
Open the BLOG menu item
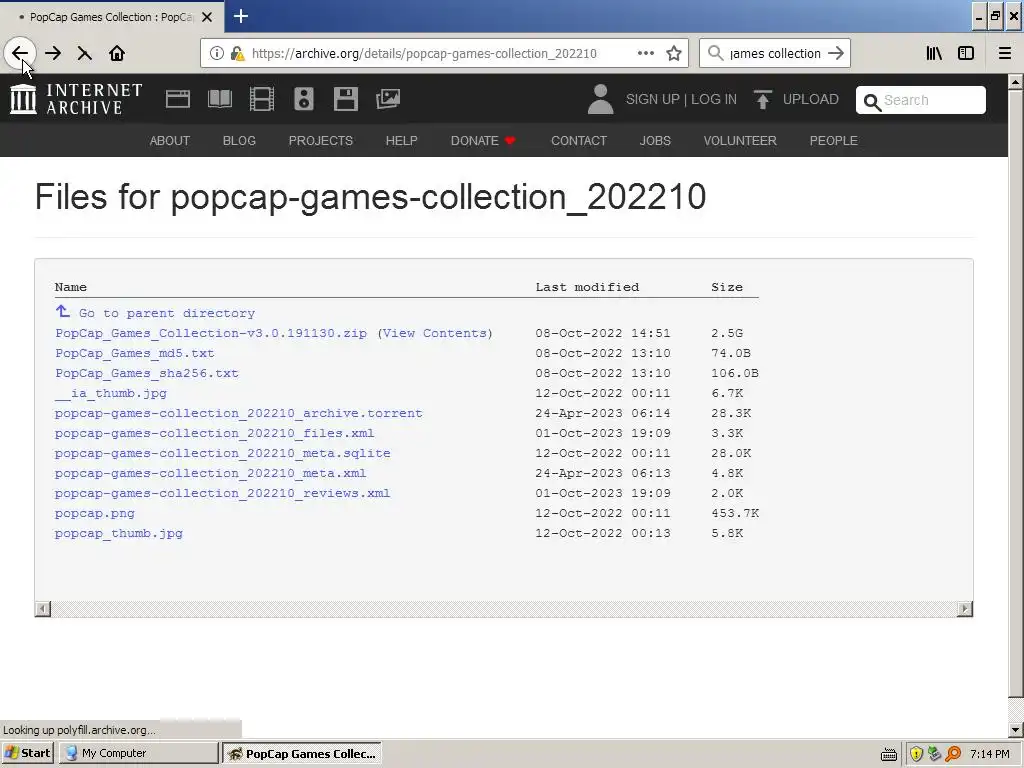click(239, 140)
